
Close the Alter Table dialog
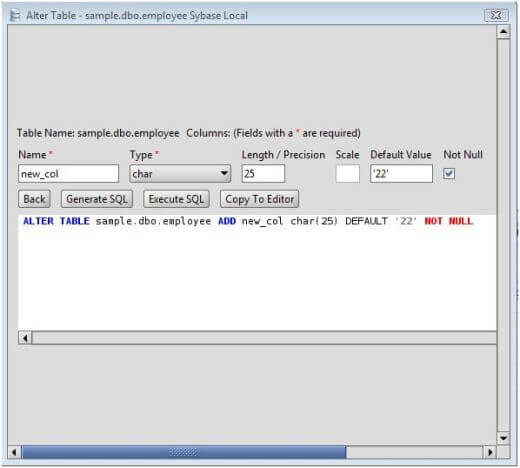496,15
